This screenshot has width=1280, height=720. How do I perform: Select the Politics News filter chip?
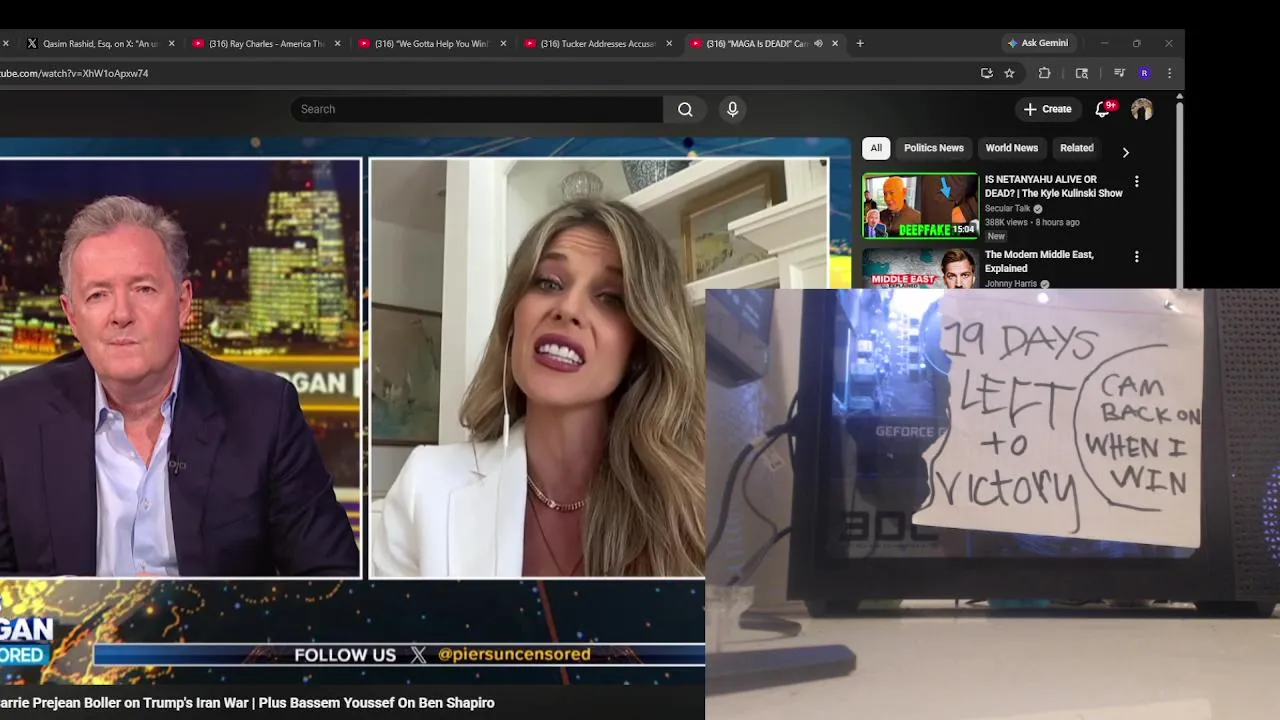[x=934, y=148]
